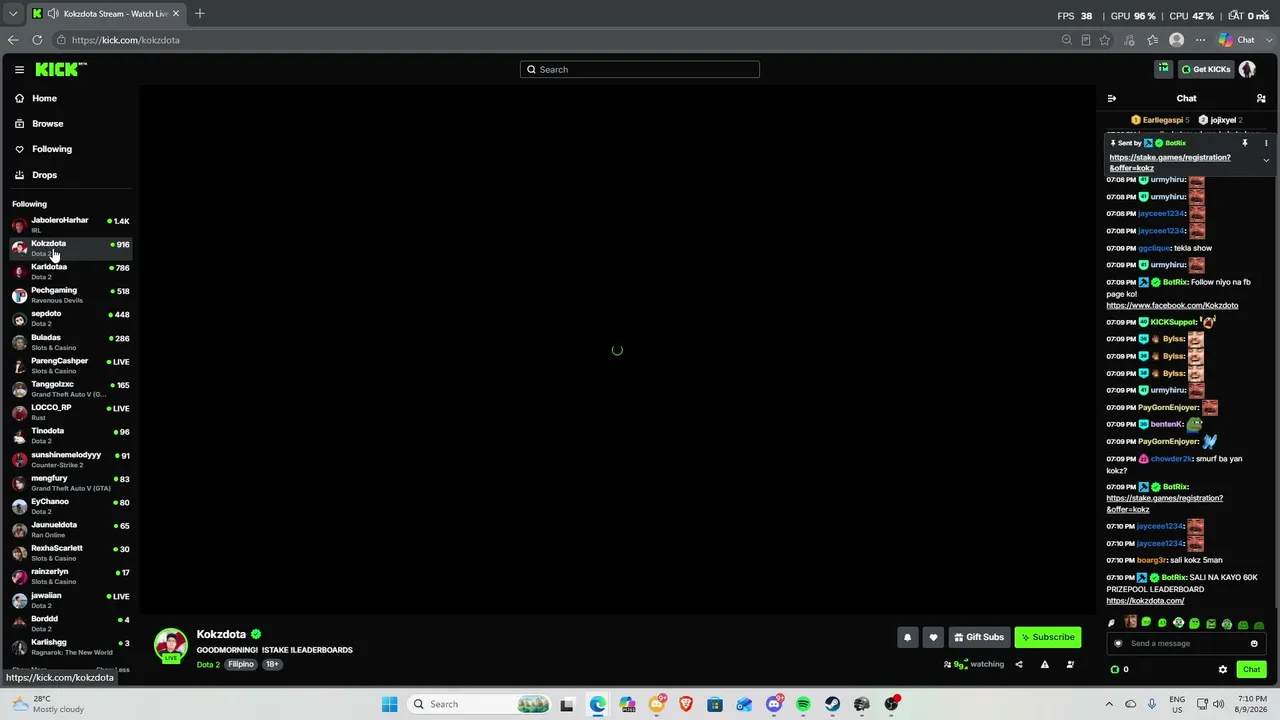Open the Buladas channel
The height and width of the screenshot is (720, 1280).
[70, 342]
